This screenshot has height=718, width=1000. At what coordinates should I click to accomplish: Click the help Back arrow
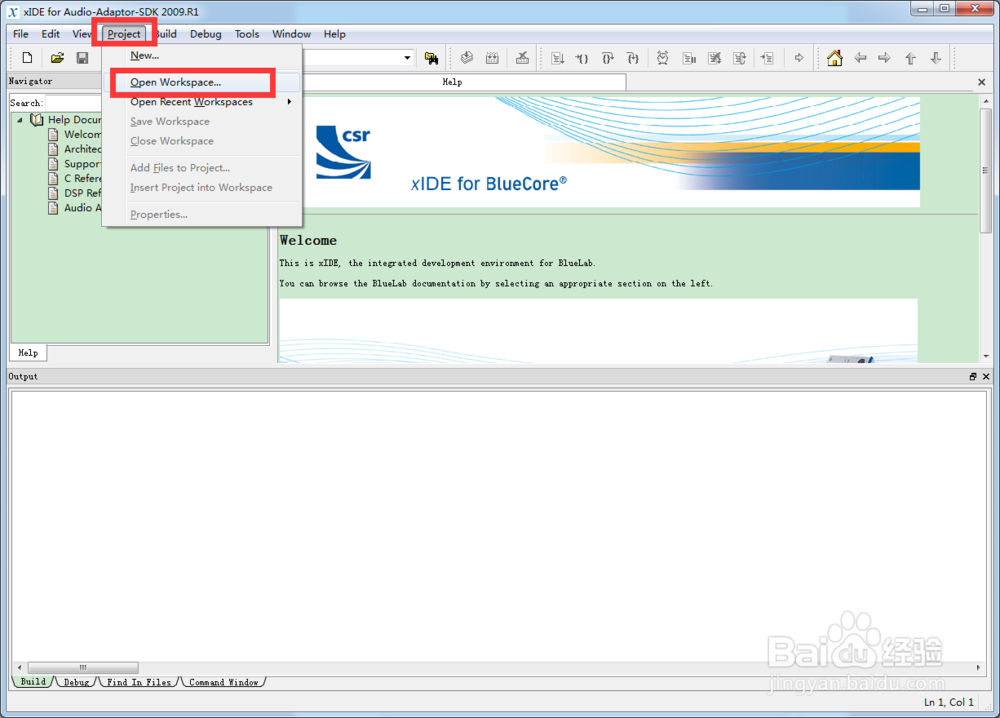(x=860, y=58)
